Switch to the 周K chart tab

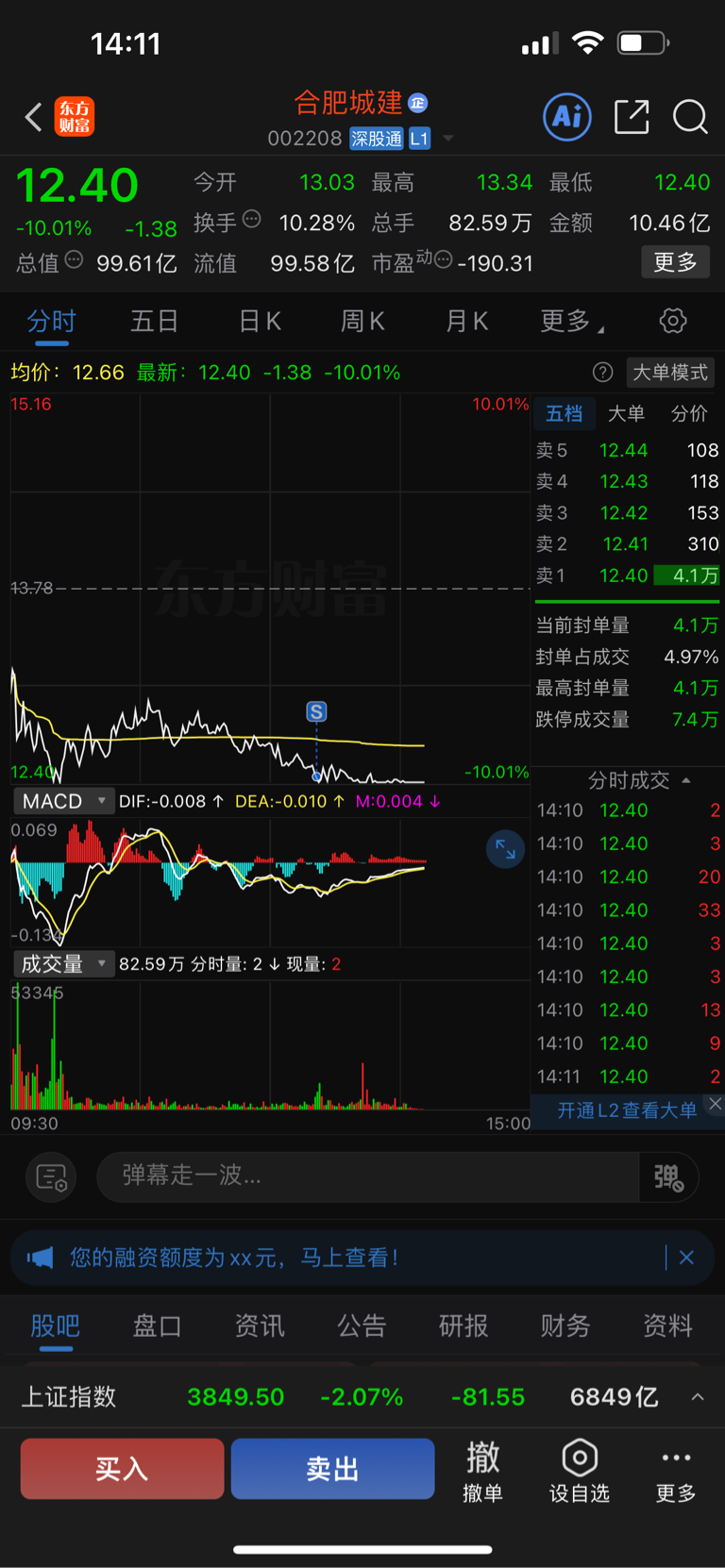(x=362, y=322)
